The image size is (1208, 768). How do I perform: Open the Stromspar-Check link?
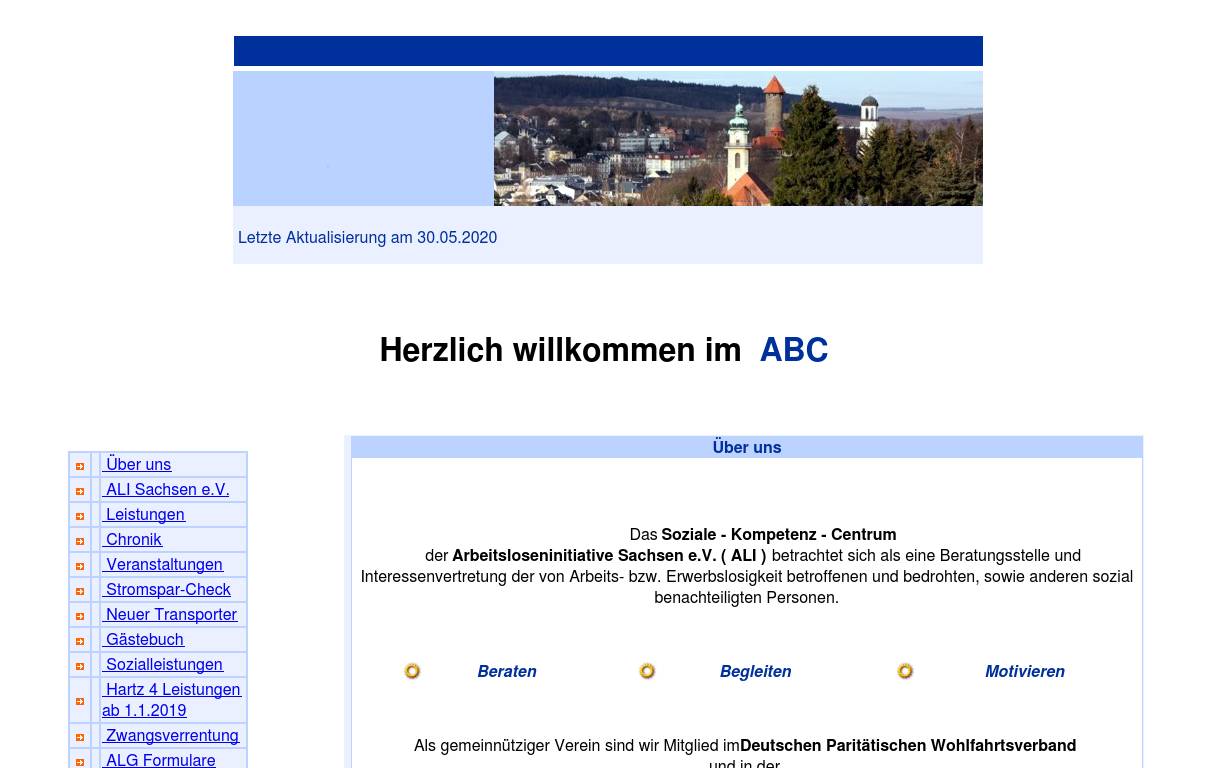[x=168, y=589]
